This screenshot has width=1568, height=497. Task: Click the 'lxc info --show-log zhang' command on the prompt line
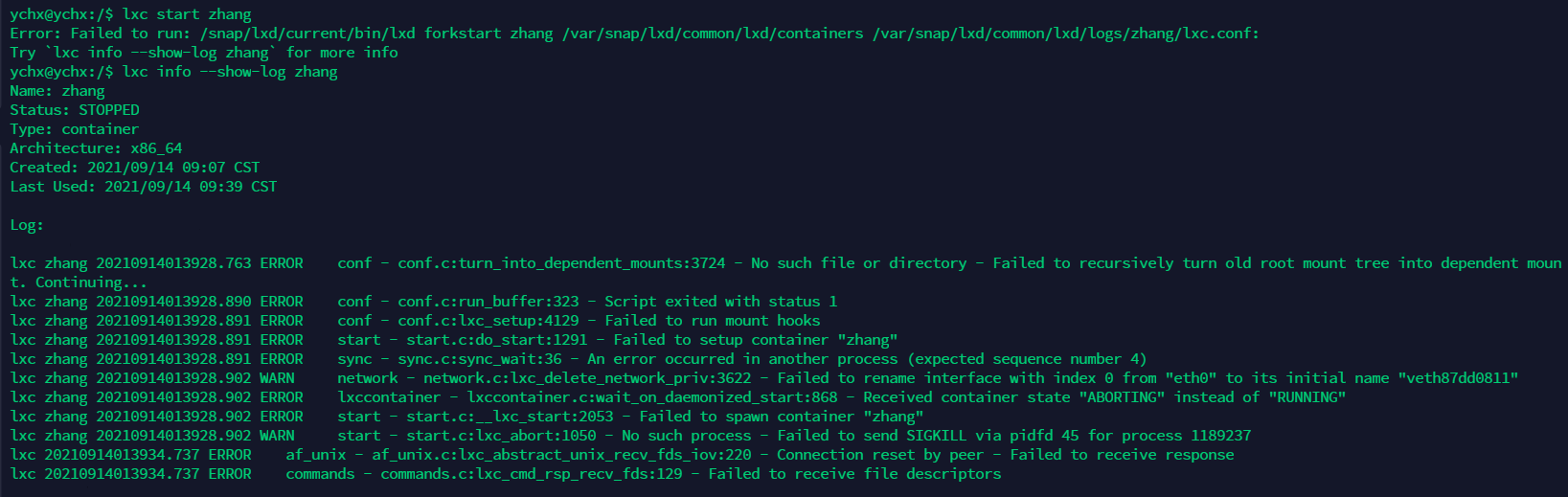230,72
